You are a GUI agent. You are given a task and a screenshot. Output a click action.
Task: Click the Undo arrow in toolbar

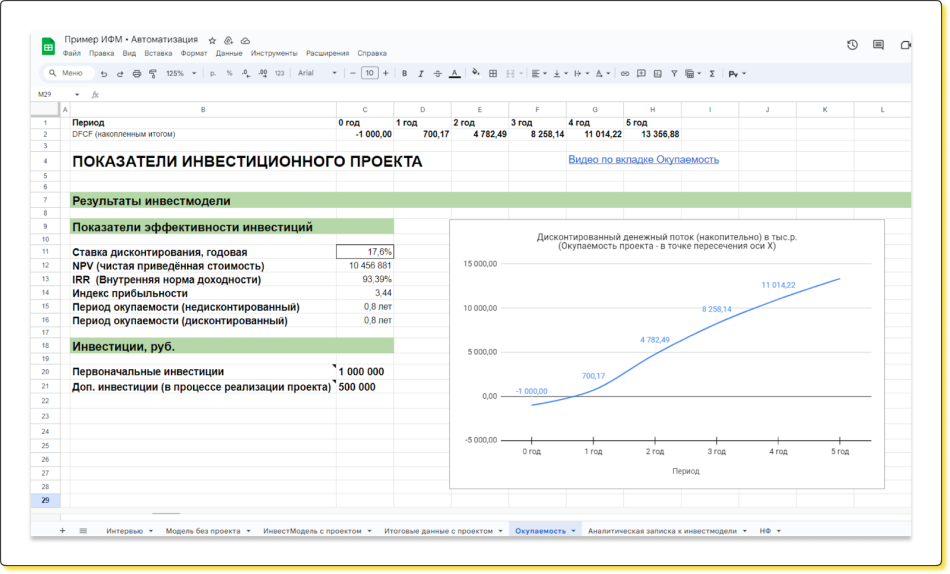tap(104, 73)
